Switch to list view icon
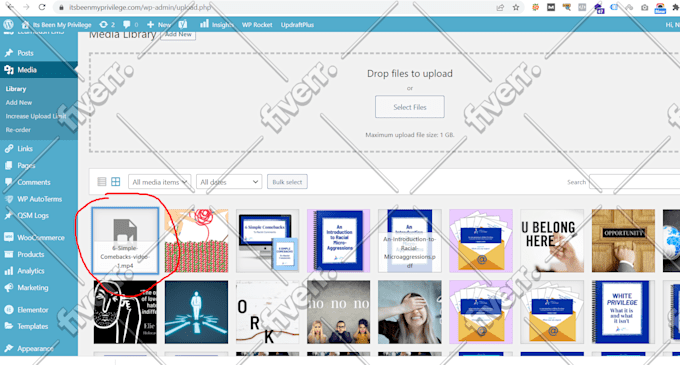This screenshot has width=680, height=365. pyautogui.click(x=102, y=182)
